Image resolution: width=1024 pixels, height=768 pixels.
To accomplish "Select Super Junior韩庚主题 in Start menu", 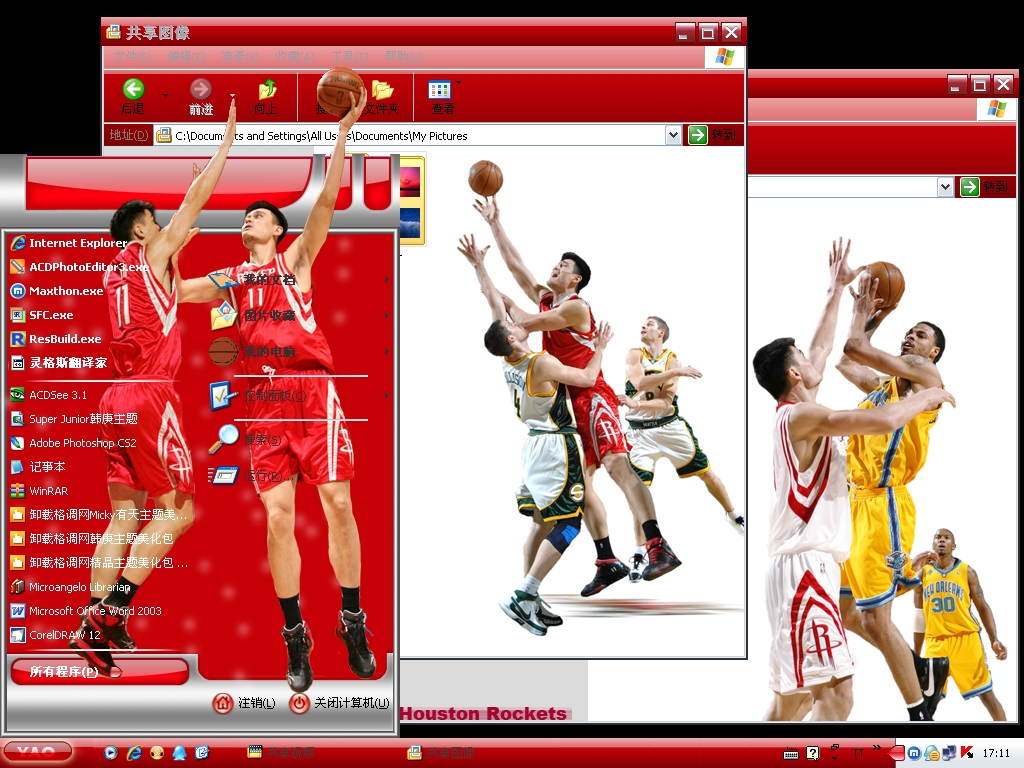I will click(74, 419).
